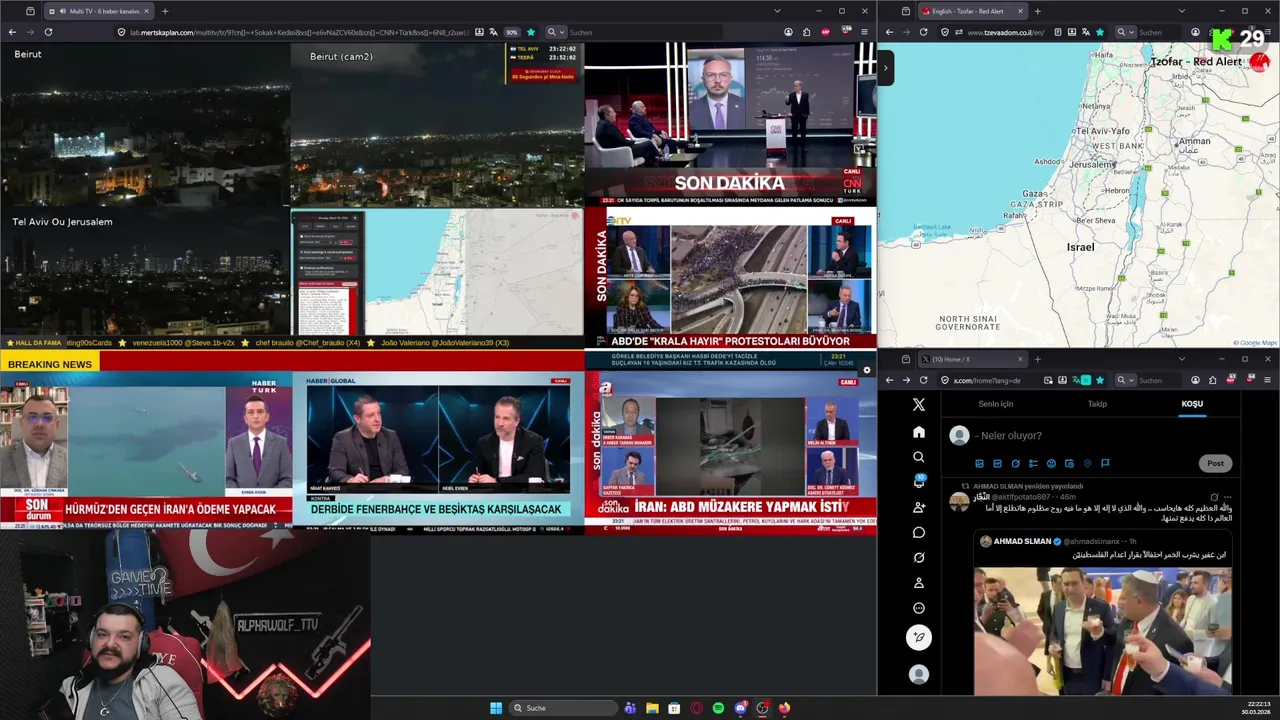The image size is (1280, 720).
Task: Open X search using magnifier sidebar icon
Action: click(919, 457)
